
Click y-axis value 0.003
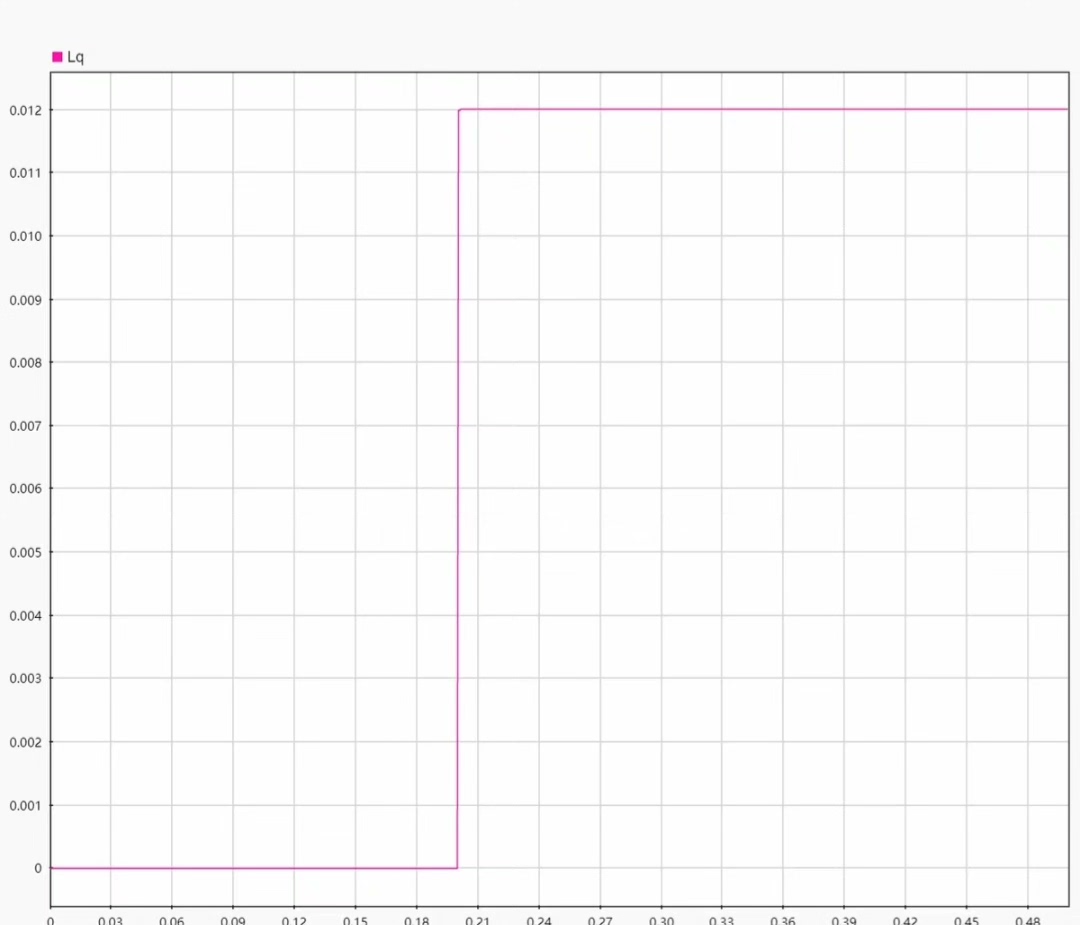click(25, 678)
